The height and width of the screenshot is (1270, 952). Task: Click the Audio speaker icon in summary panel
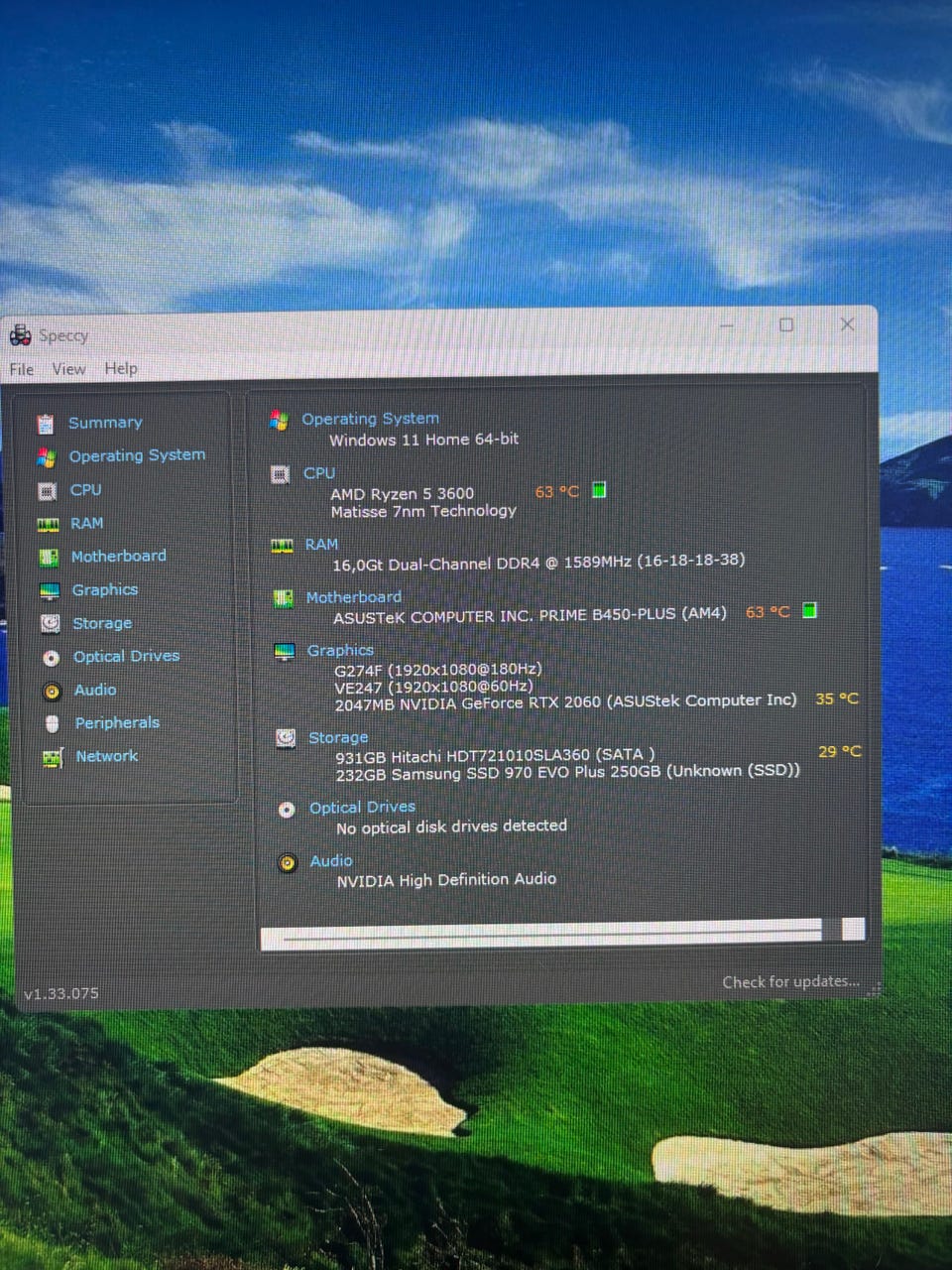[288, 863]
